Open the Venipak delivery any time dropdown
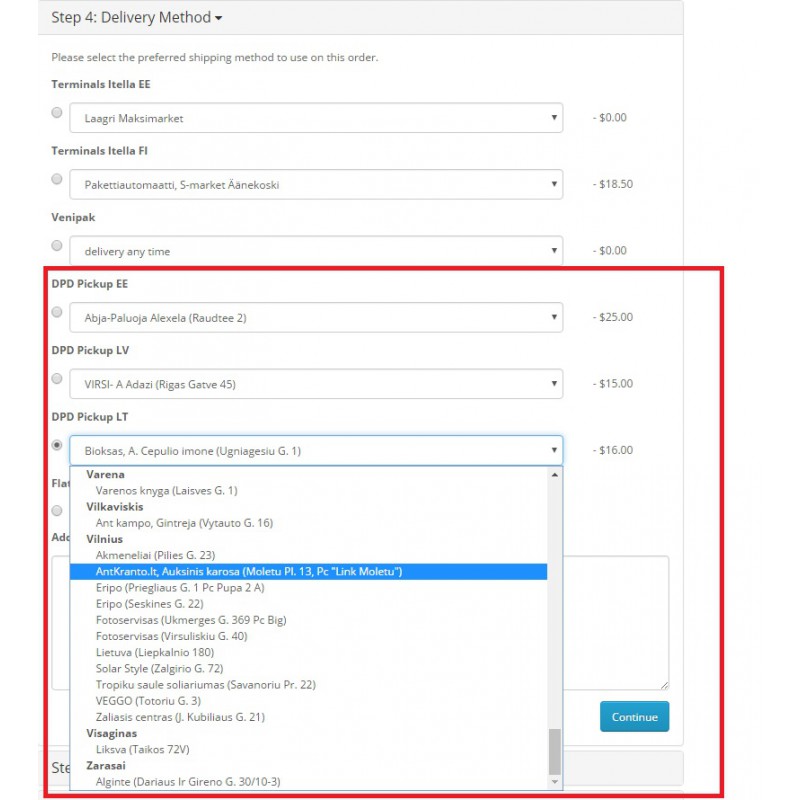Image resolution: width=800 pixels, height=800 pixels. (x=315, y=251)
